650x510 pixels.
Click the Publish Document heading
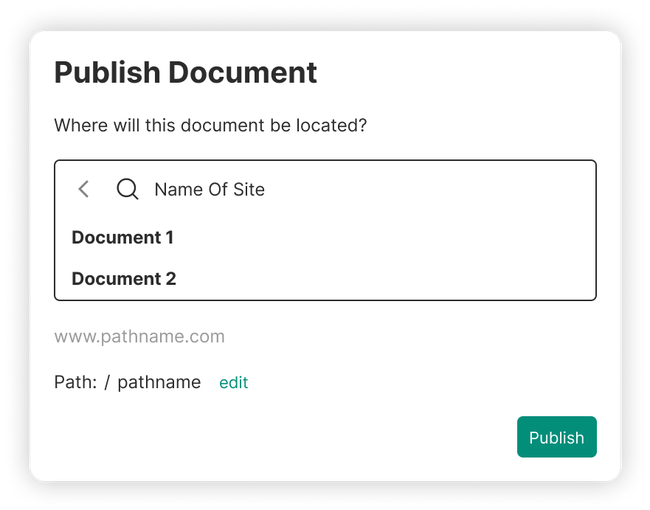tap(185, 72)
